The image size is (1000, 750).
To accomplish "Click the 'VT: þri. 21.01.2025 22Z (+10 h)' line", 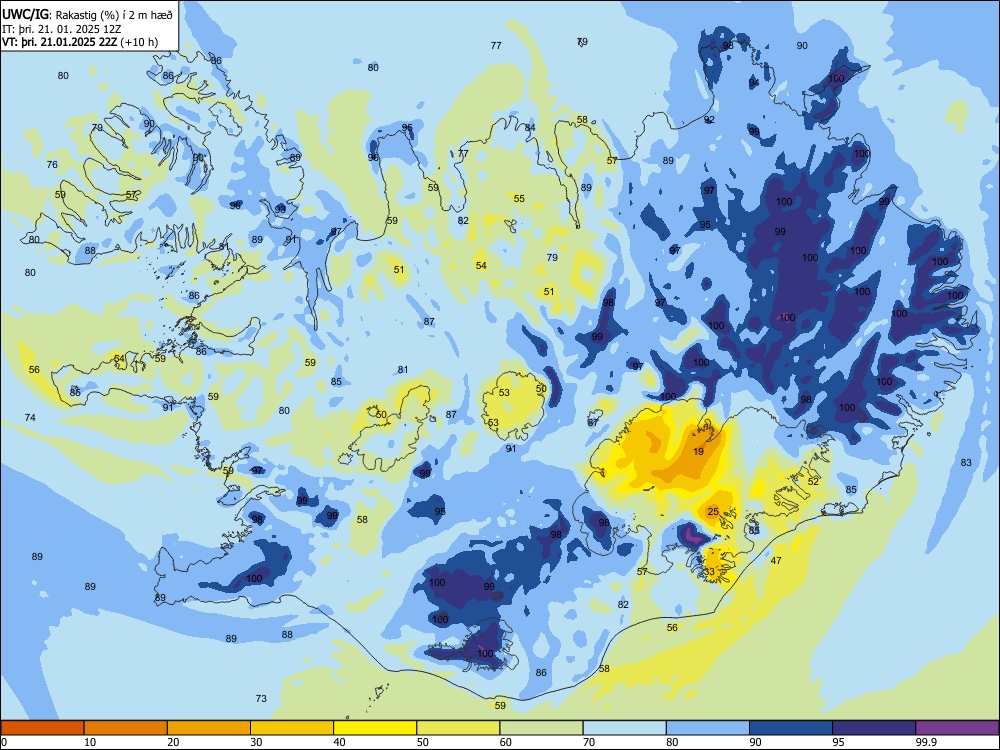I will coord(80,42).
